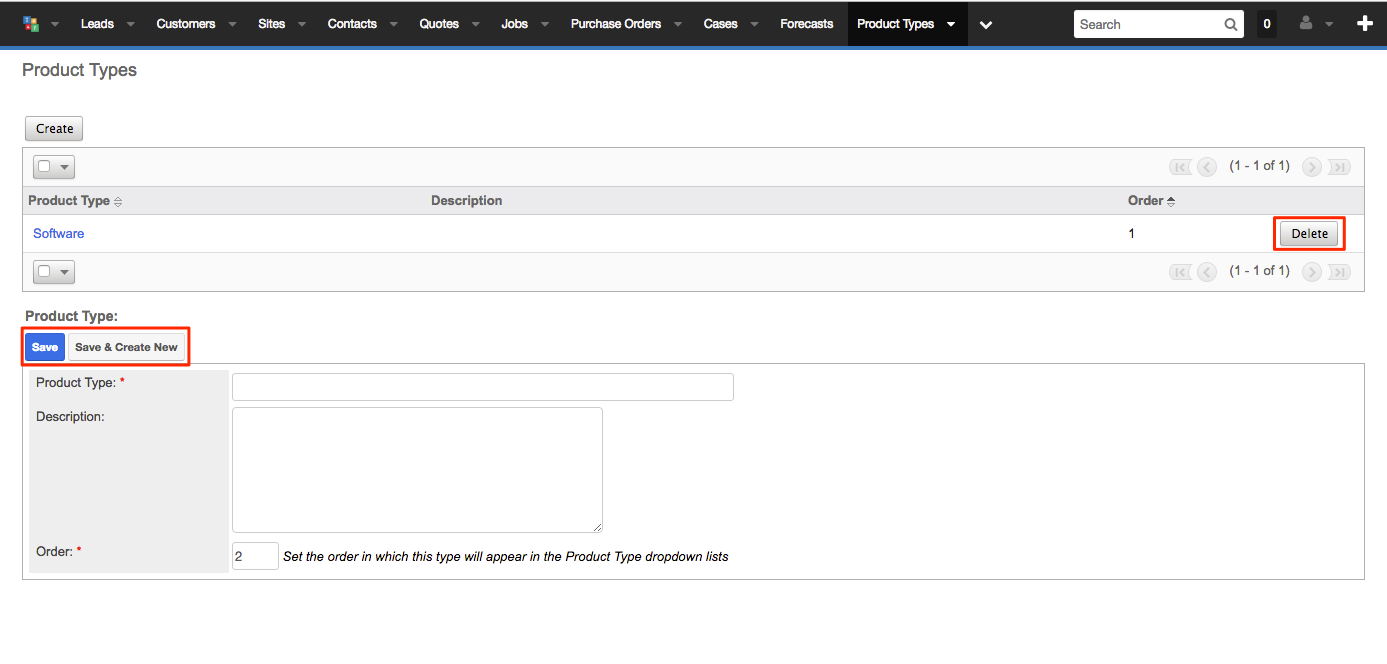Screen dimensions: 1387x664
Task: Open the Purchase Orders module
Action: click(616, 24)
